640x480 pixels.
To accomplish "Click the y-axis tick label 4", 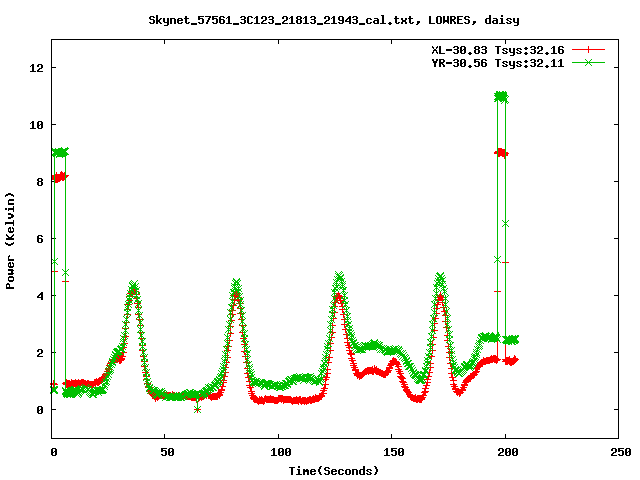I will click(x=40, y=296).
